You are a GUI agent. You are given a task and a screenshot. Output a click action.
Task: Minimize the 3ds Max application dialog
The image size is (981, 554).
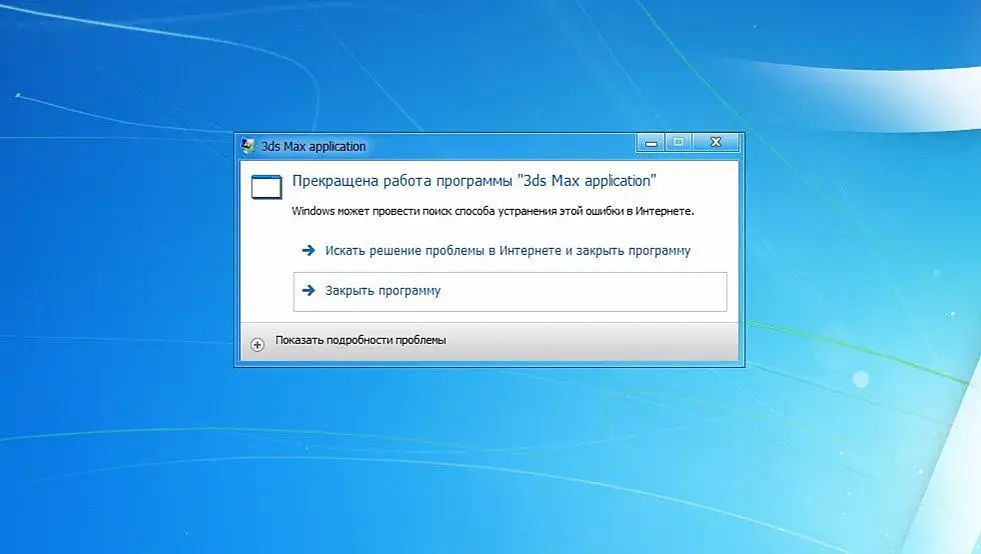(651, 143)
